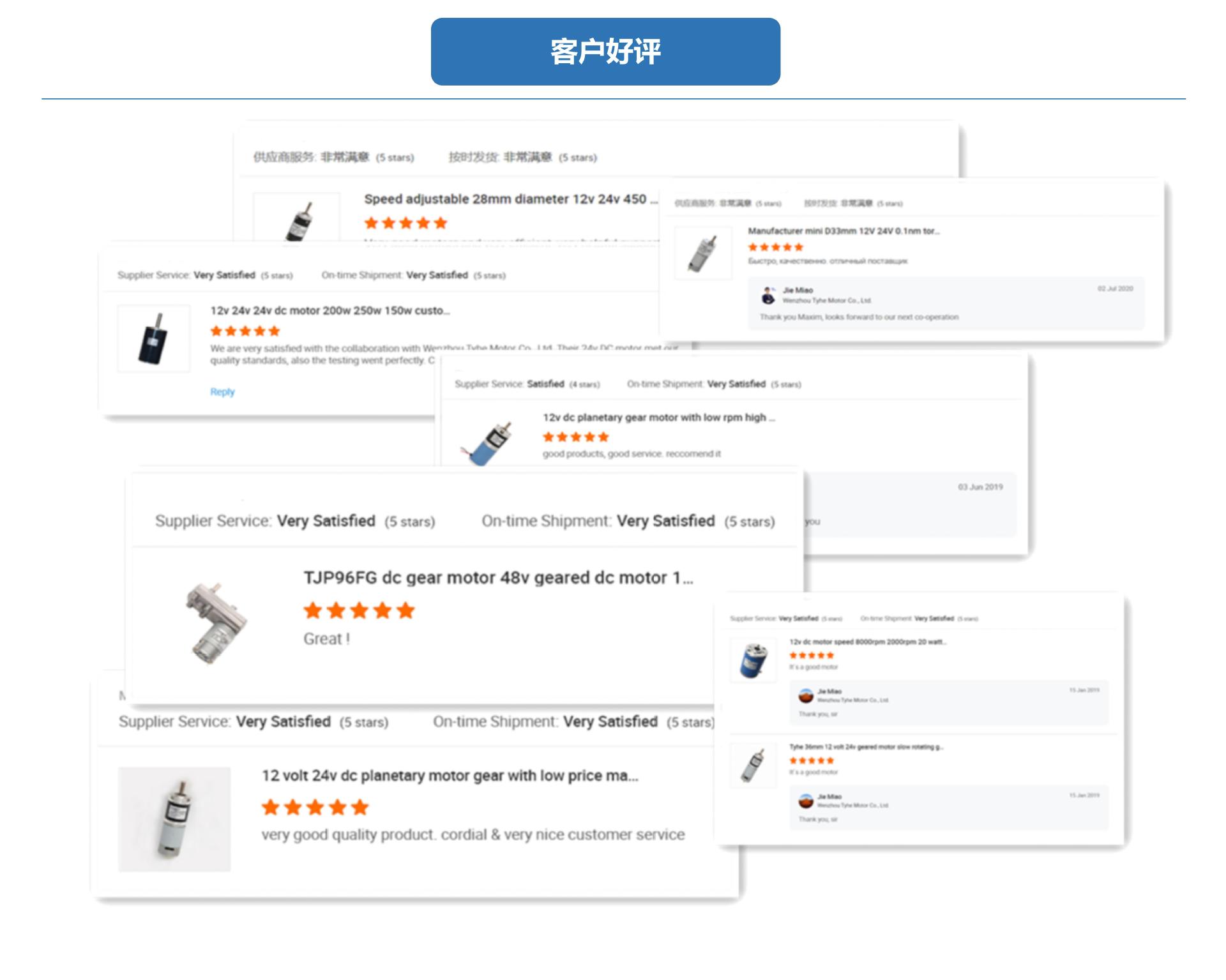Screen dimensions: 1226x980
Task: Click the blue planetary gear motor image
Action: [488, 441]
